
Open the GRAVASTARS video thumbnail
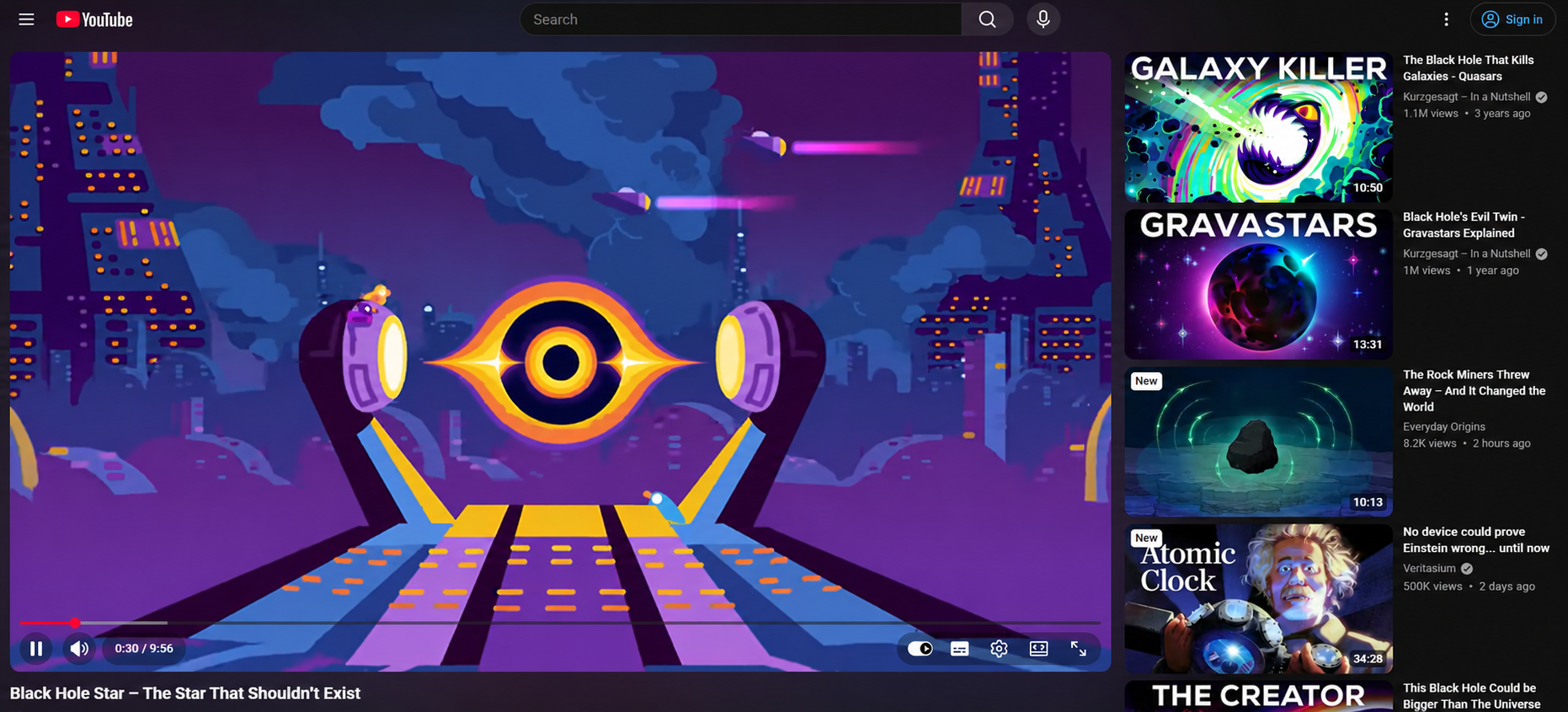1258,284
